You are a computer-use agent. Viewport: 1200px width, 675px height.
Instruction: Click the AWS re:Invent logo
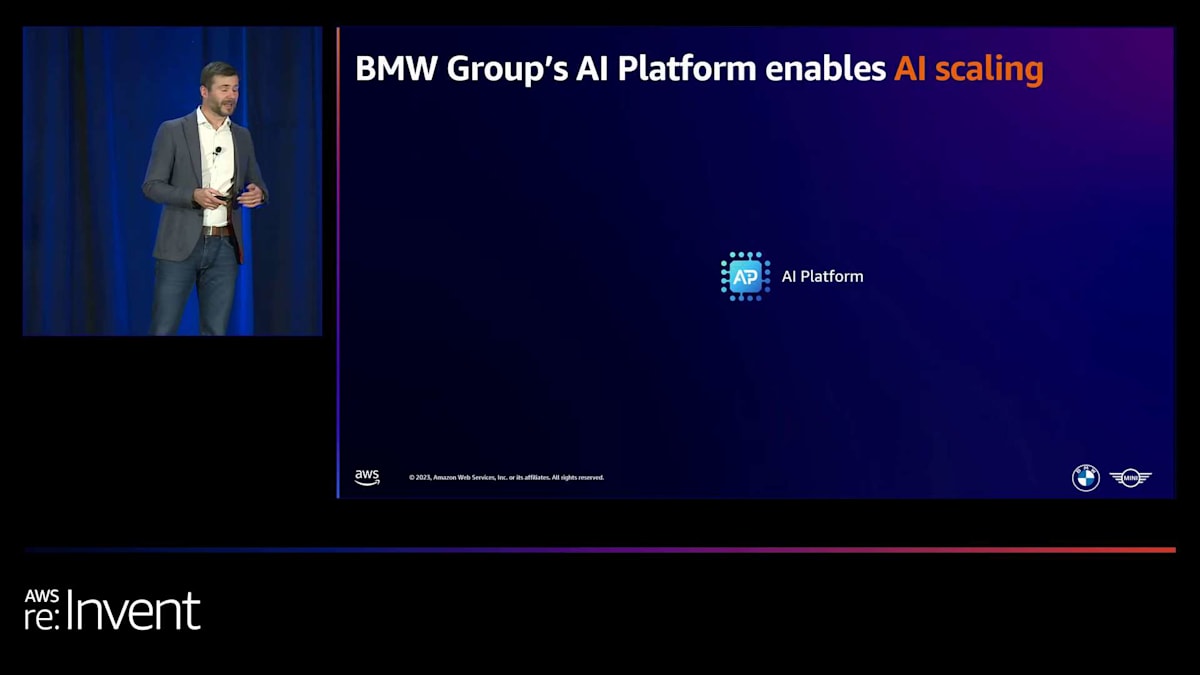113,610
